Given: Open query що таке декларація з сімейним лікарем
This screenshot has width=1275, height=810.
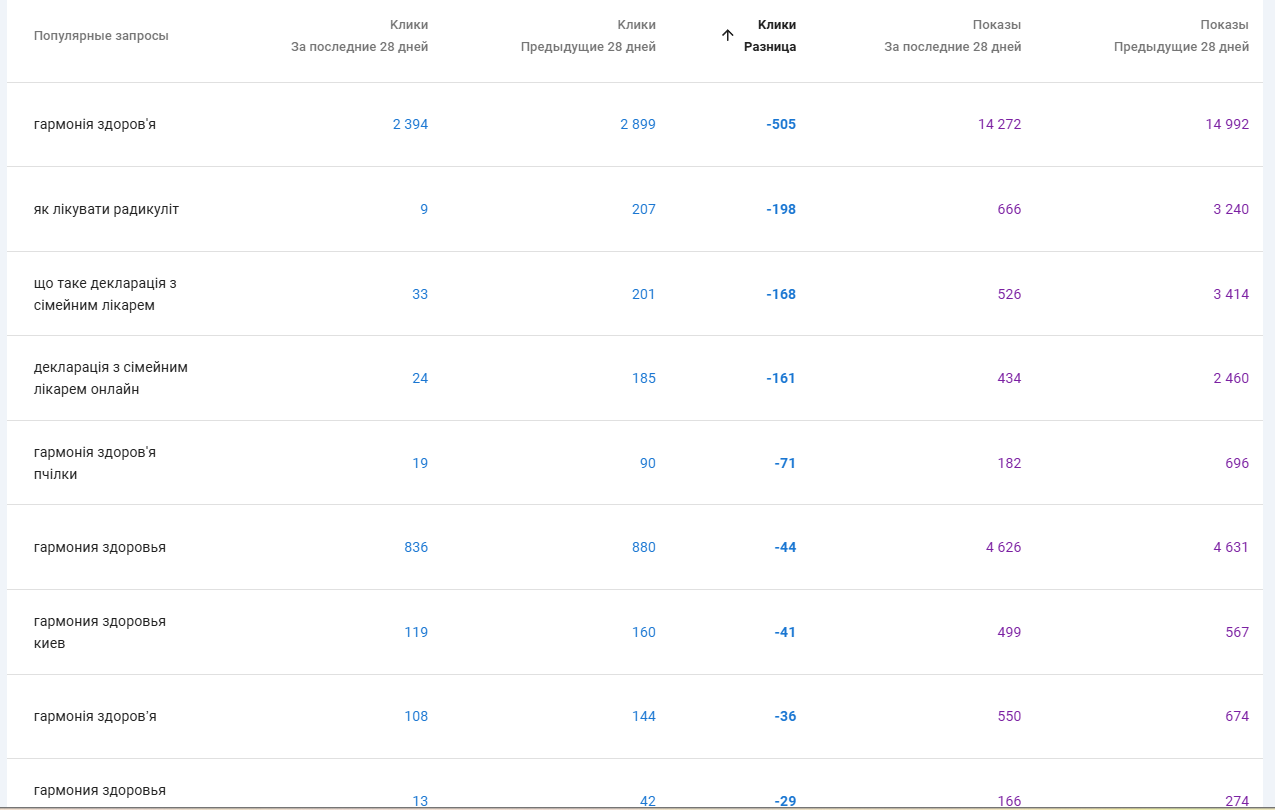Looking at the screenshot, I should point(105,294).
